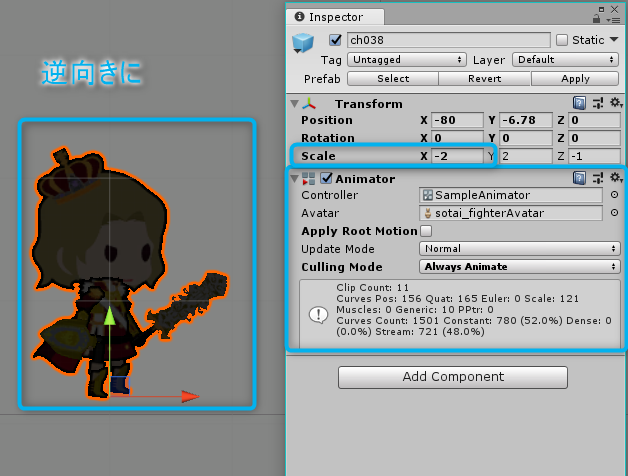628x476 pixels.
Task: Open Animator gear settings menu
Action: [x=616, y=177]
